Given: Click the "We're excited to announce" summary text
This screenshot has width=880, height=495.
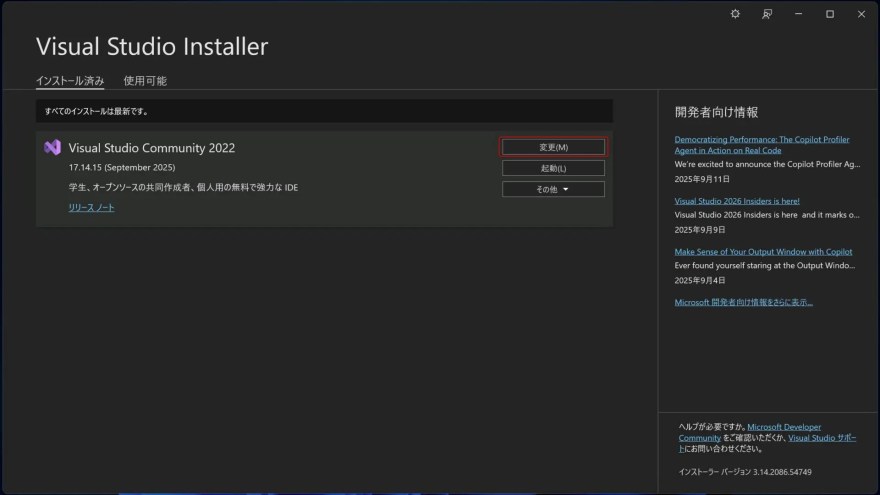Looking at the screenshot, I should [x=767, y=164].
